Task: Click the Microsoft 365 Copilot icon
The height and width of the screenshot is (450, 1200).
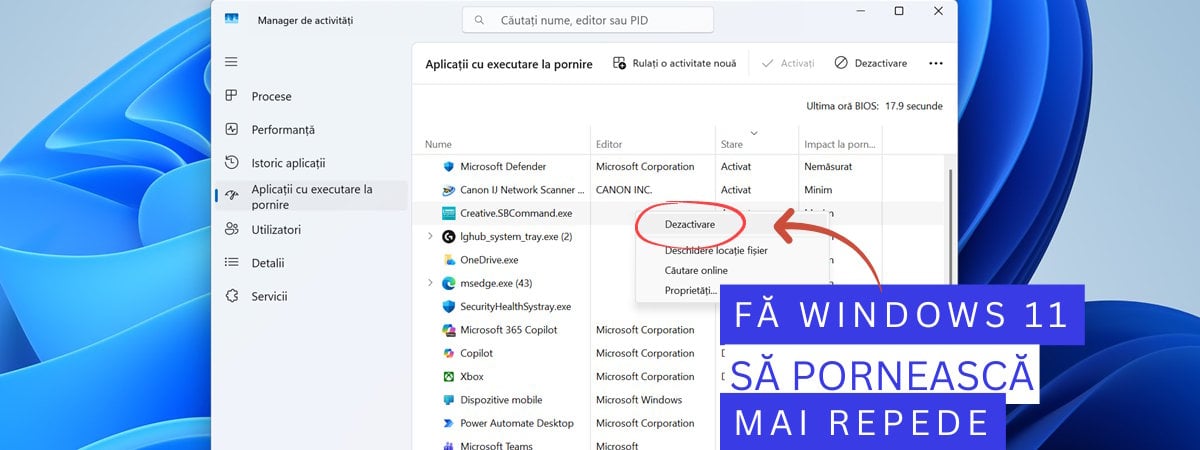Action: [x=449, y=330]
